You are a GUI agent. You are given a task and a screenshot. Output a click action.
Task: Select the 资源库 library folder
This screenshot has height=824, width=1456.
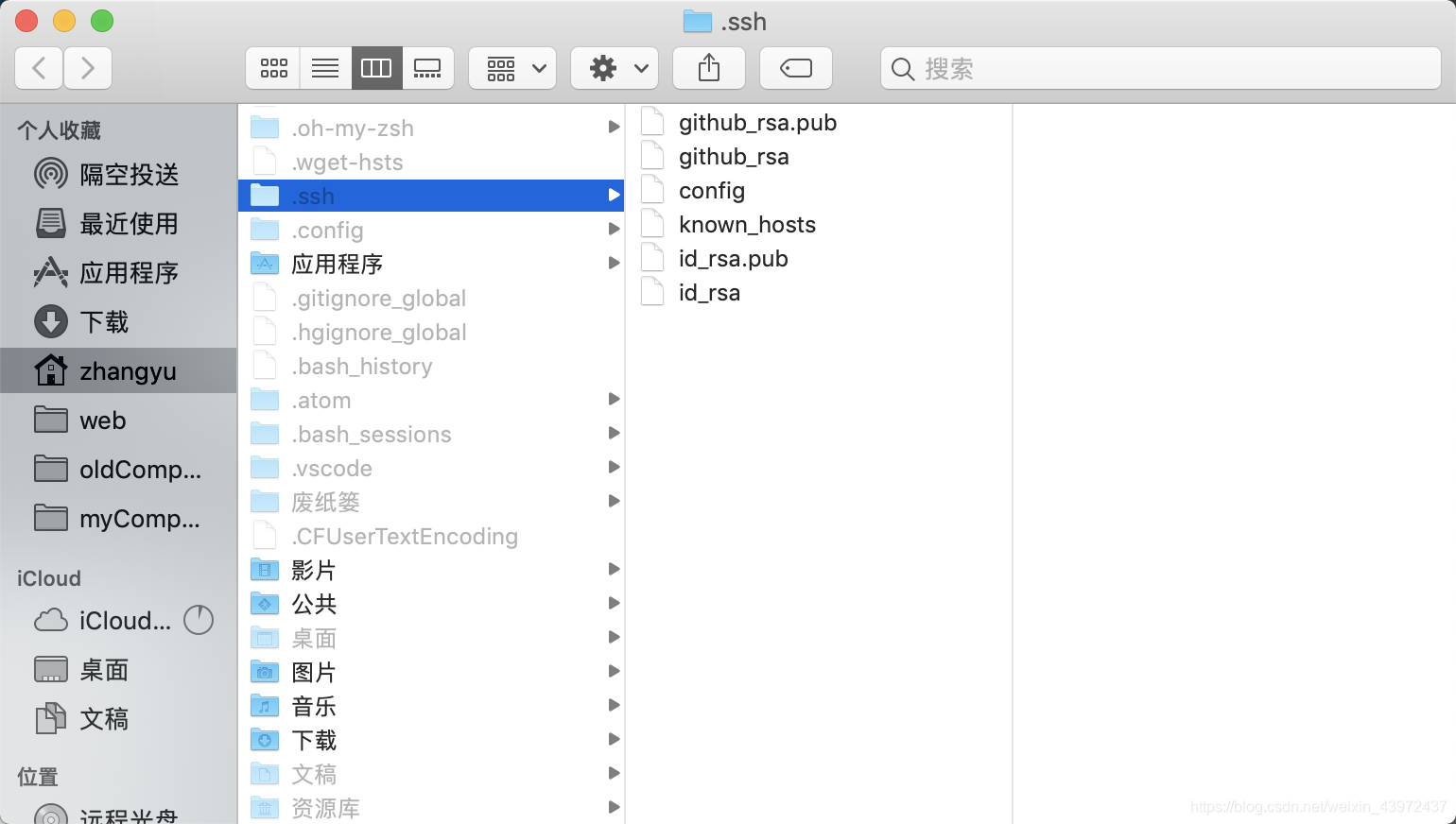coord(431,808)
